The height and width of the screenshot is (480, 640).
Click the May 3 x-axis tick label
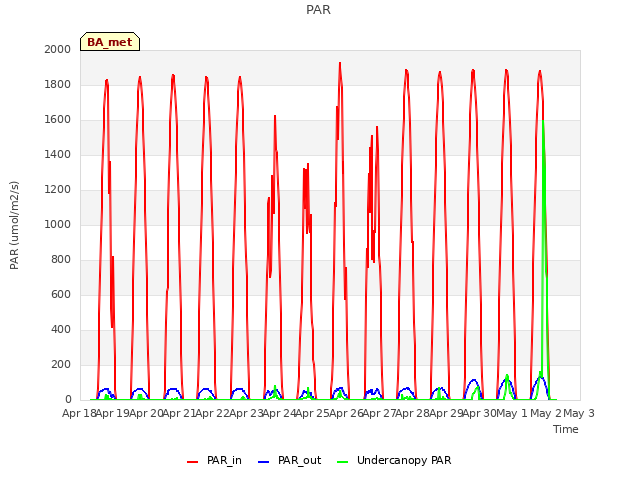tap(579, 413)
